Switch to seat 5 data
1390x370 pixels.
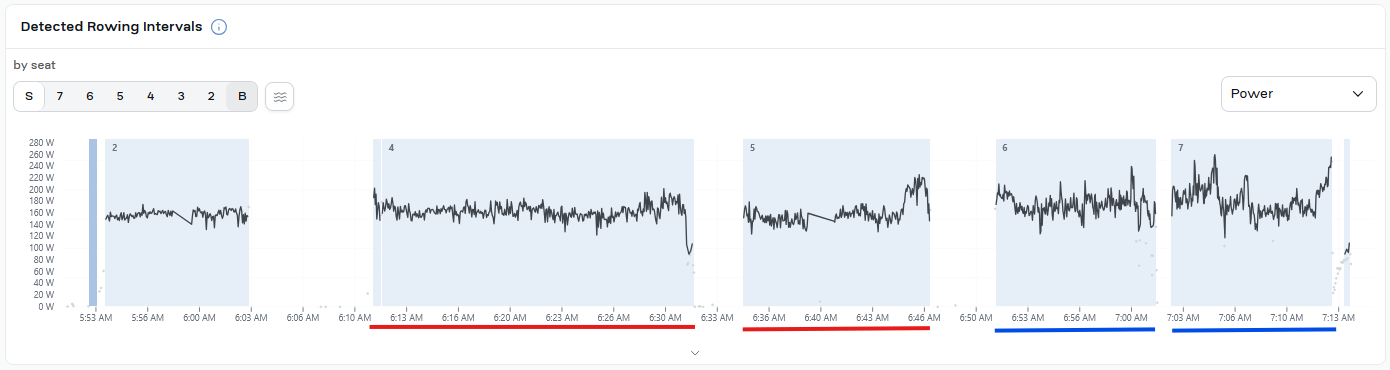point(120,97)
